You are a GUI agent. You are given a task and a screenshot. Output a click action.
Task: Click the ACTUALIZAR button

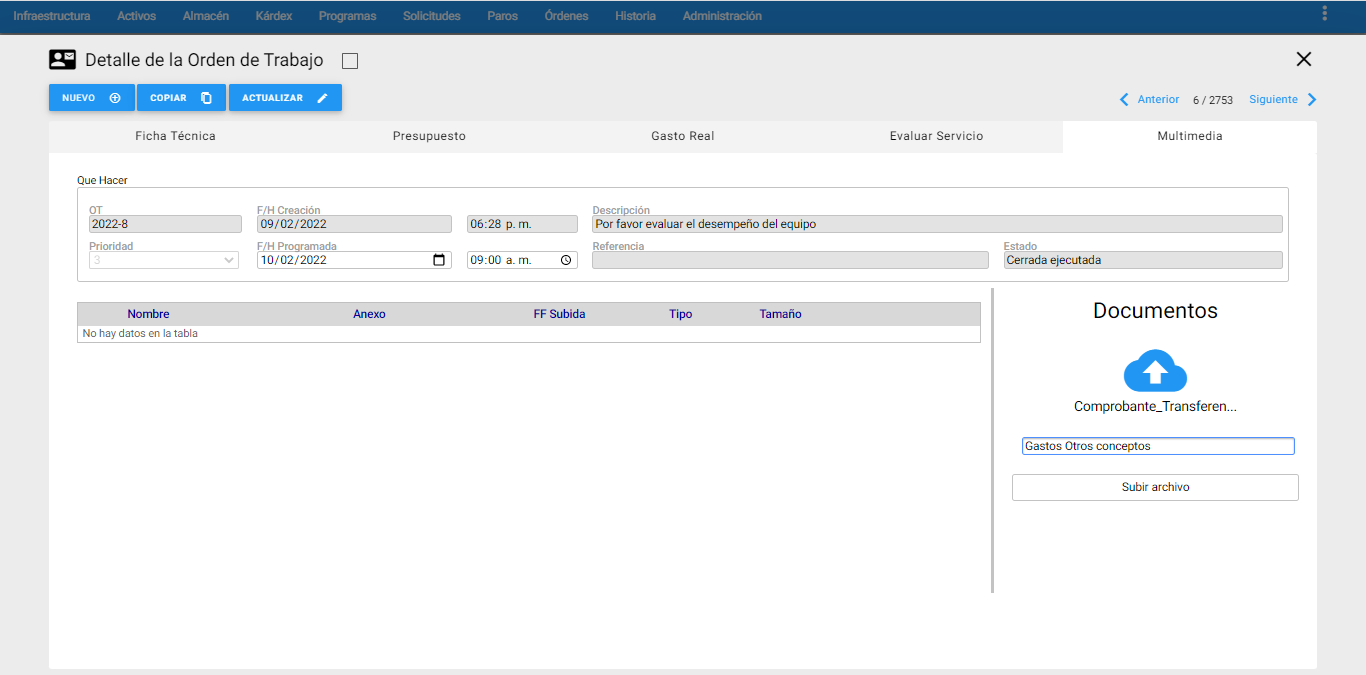pos(285,98)
